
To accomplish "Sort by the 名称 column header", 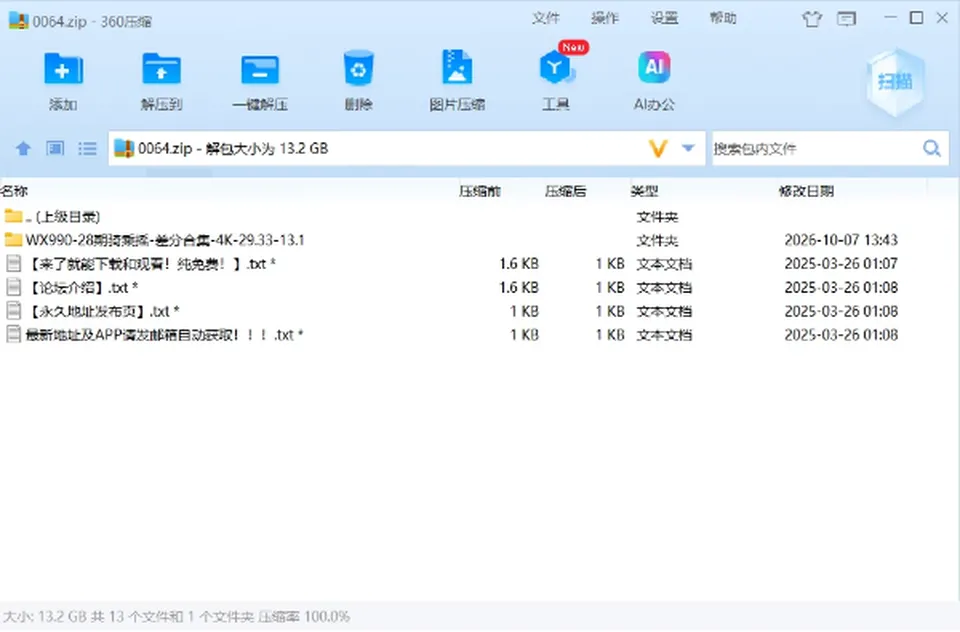I will [x=15, y=191].
